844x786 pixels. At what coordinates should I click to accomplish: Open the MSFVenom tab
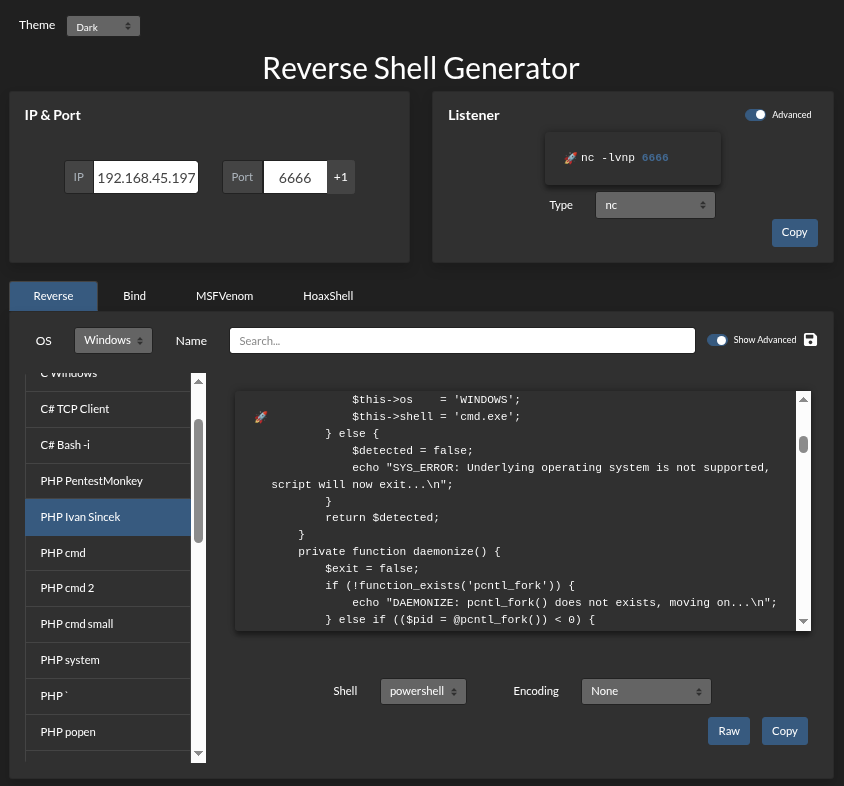pos(224,296)
